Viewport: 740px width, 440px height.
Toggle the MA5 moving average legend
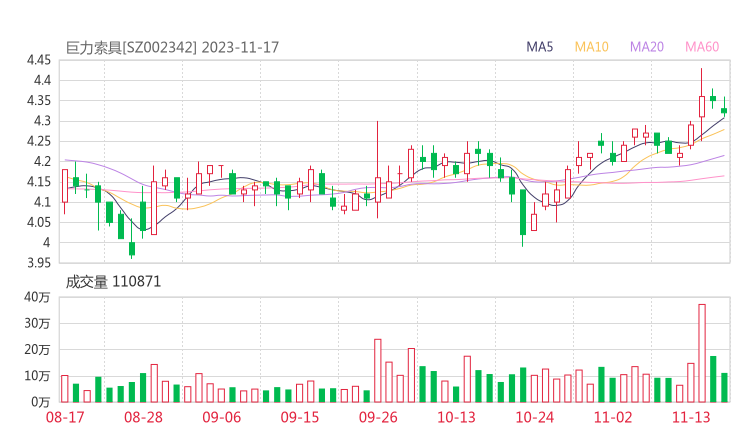tap(540, 47)
